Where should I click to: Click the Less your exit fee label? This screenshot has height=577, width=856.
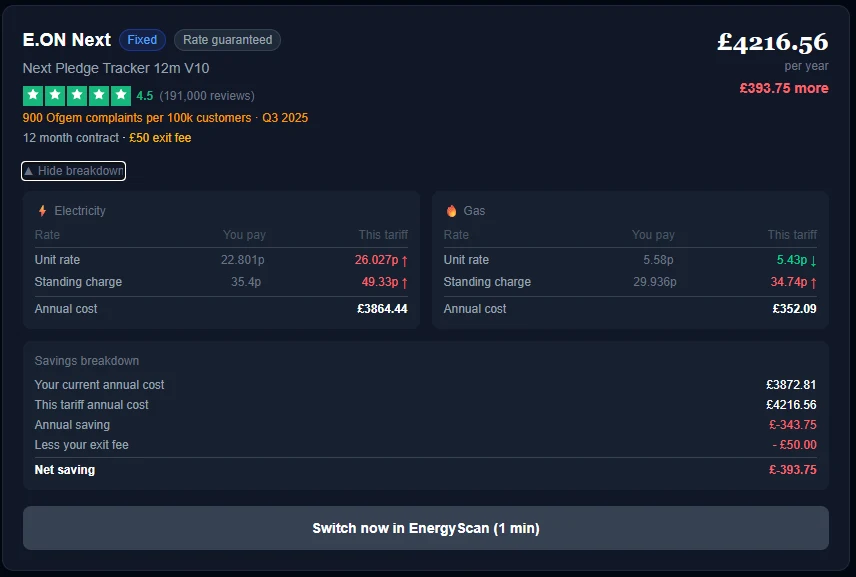pos(82,445)
